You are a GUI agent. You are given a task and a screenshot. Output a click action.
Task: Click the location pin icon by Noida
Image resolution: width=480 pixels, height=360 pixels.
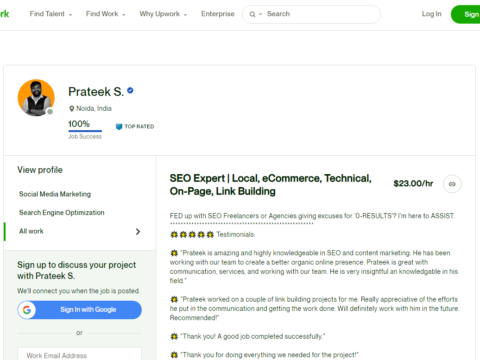(71, 109)
